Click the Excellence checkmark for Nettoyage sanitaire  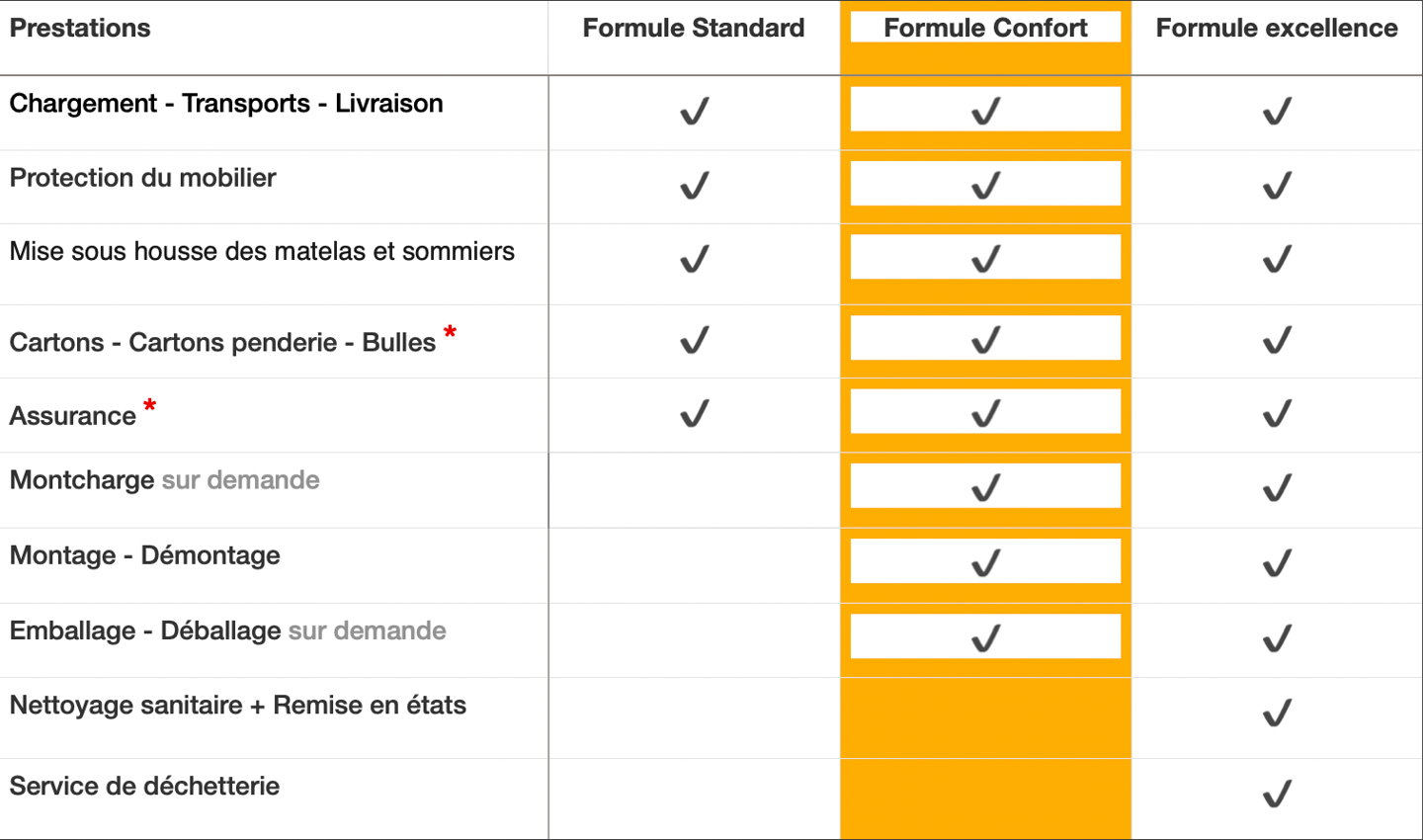coord(1278,713)
